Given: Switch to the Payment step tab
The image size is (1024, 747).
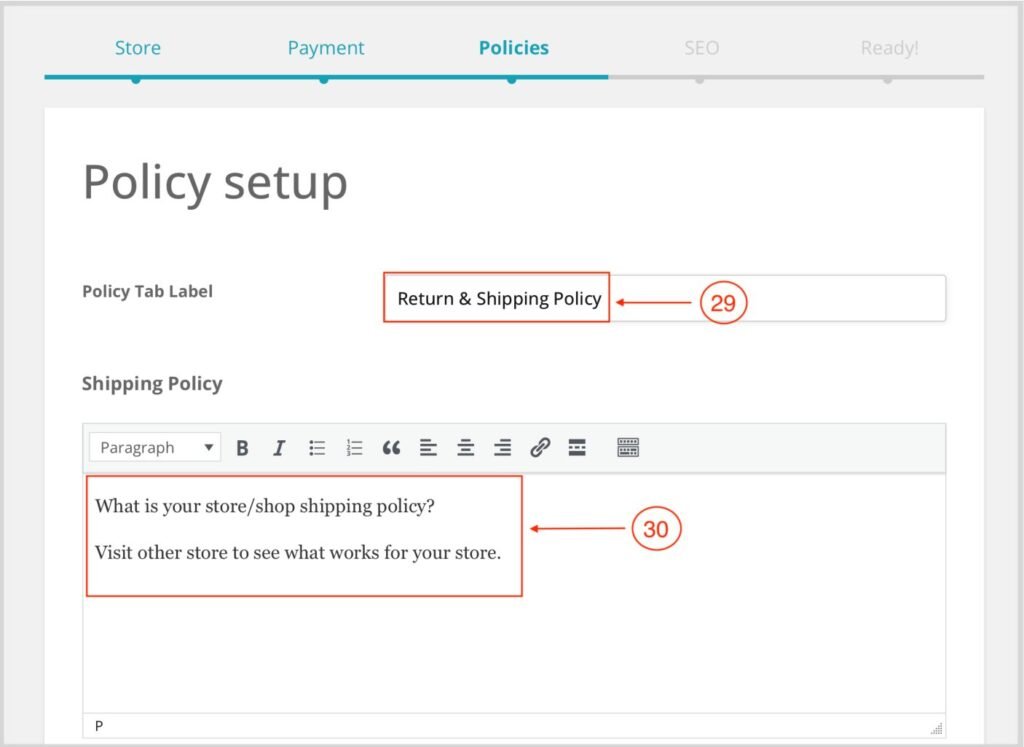Looking at the screenshot, I should (326, 48).
